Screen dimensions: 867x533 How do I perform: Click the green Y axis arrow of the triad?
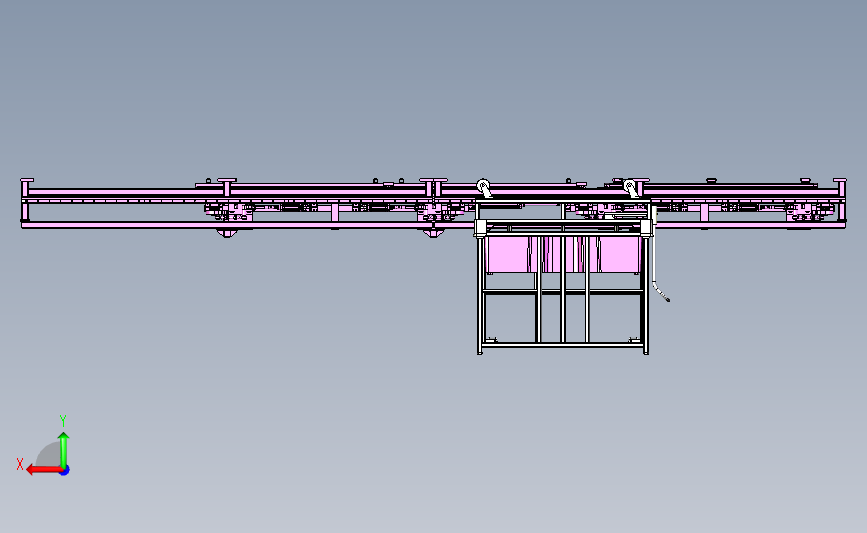click(64, 450)
